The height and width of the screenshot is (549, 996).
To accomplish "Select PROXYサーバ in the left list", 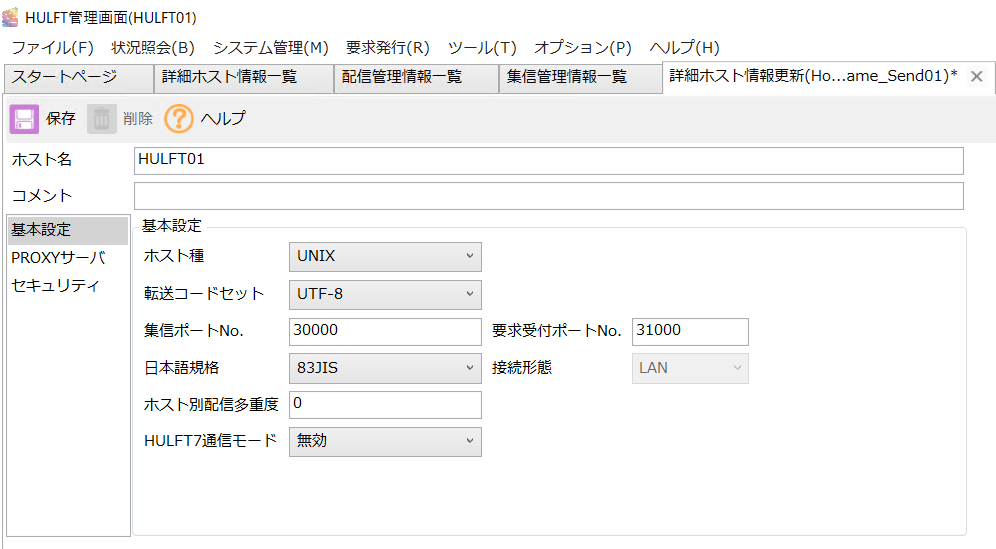I will pos(68,258).
